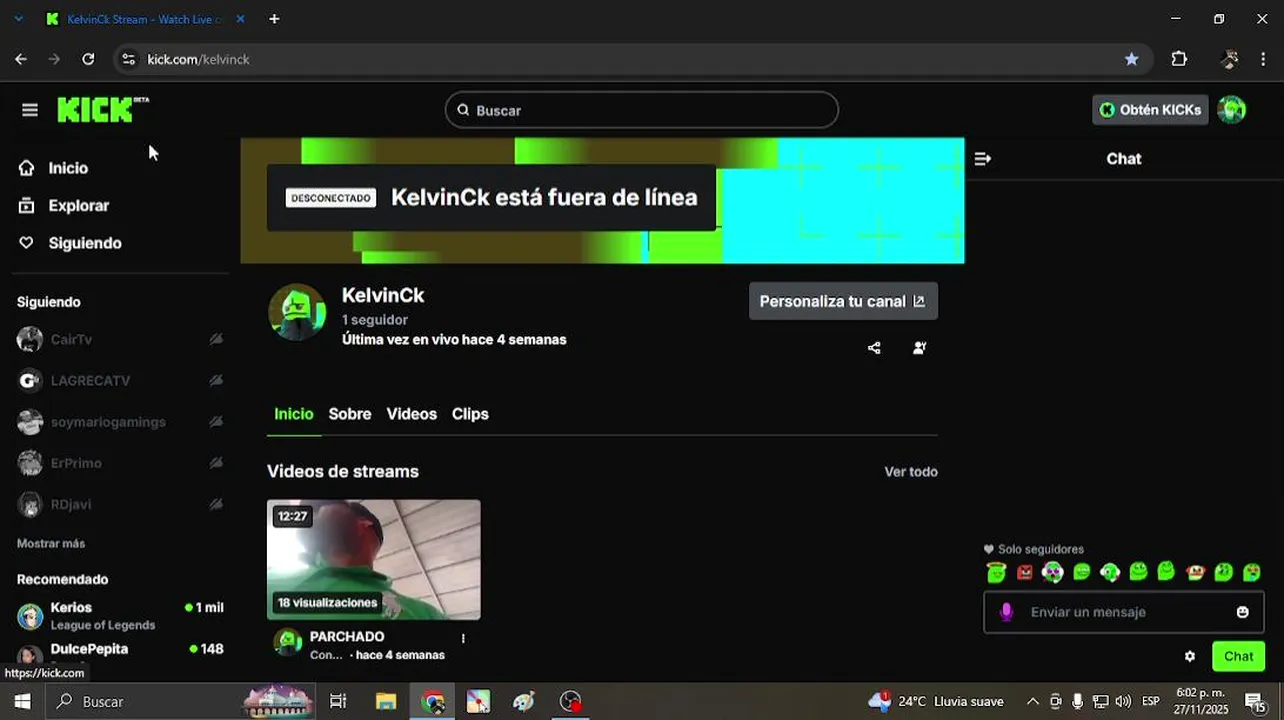Go to Inicio in sidebar
This screenshot has height=720, width=1284.
pyautogui.click(x=68, y=168)
